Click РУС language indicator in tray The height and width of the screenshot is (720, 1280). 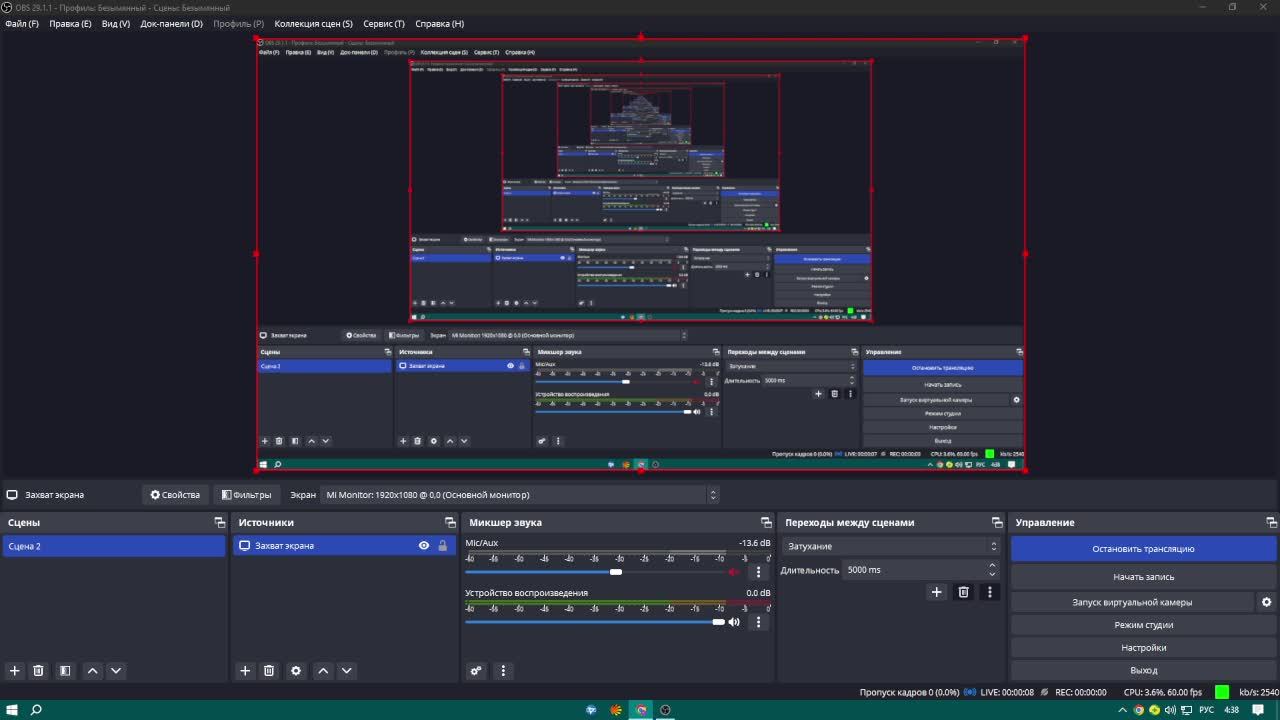[x=1207, y=710]
